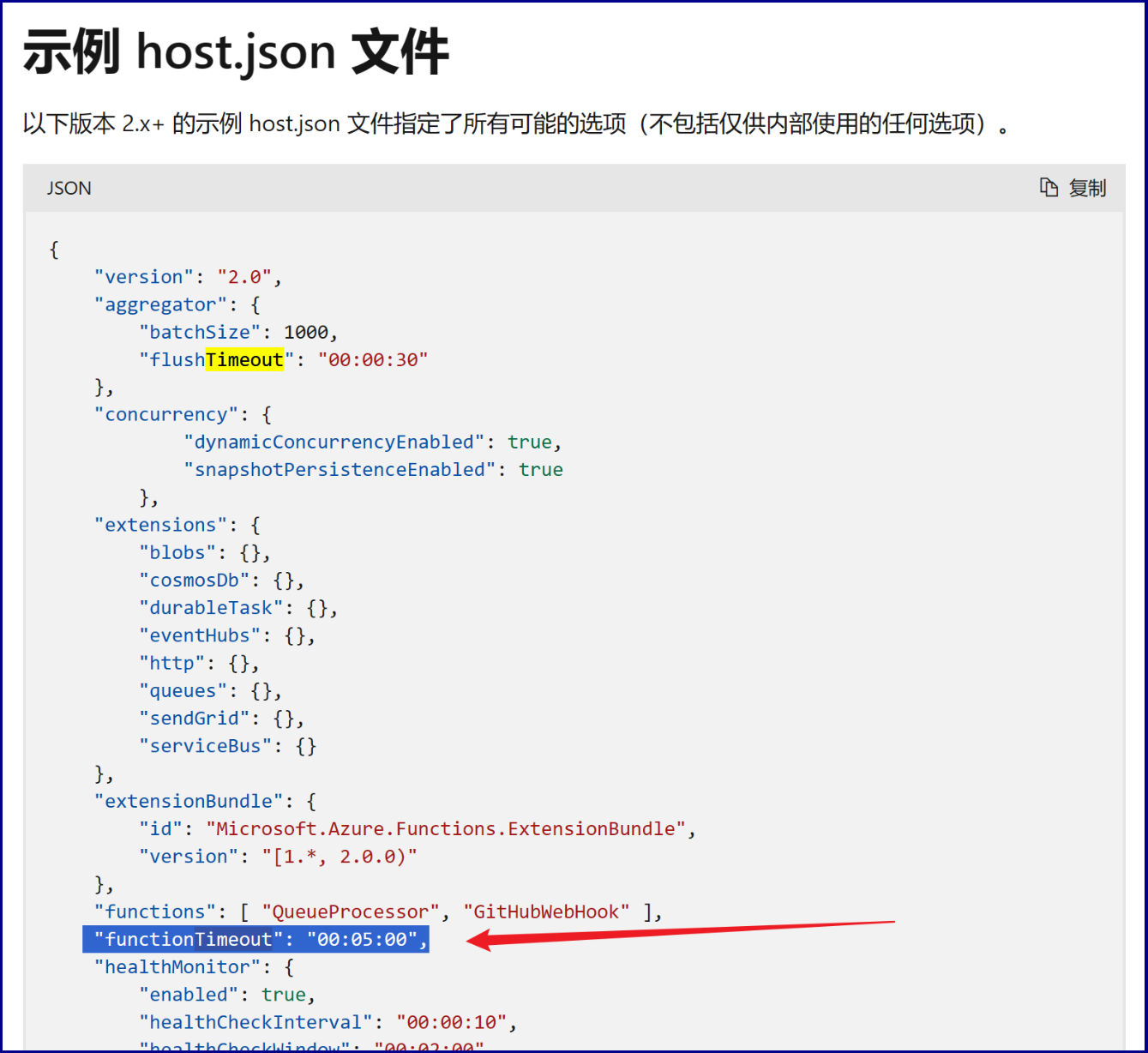This screenshot has height=1053, width=1148.
Task: Click the "dynamicConcurrencyEnabled" key
Action: tap(334, 442)
